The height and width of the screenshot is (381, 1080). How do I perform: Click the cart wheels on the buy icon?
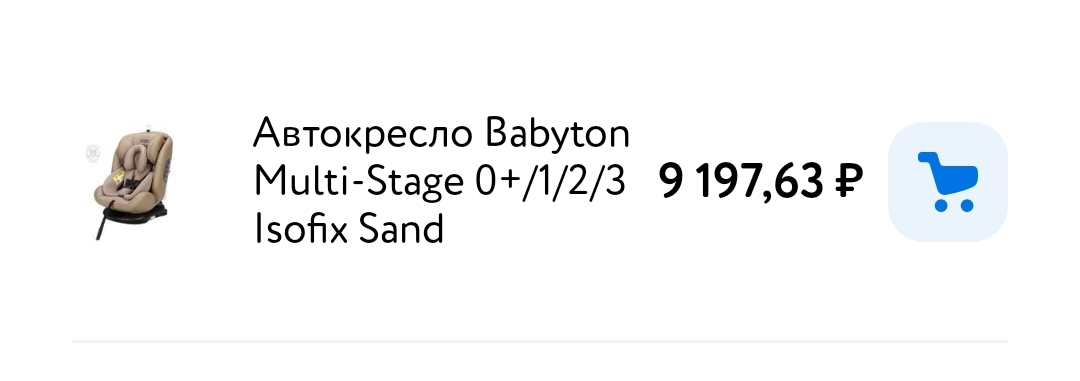[x=954, y=205]
